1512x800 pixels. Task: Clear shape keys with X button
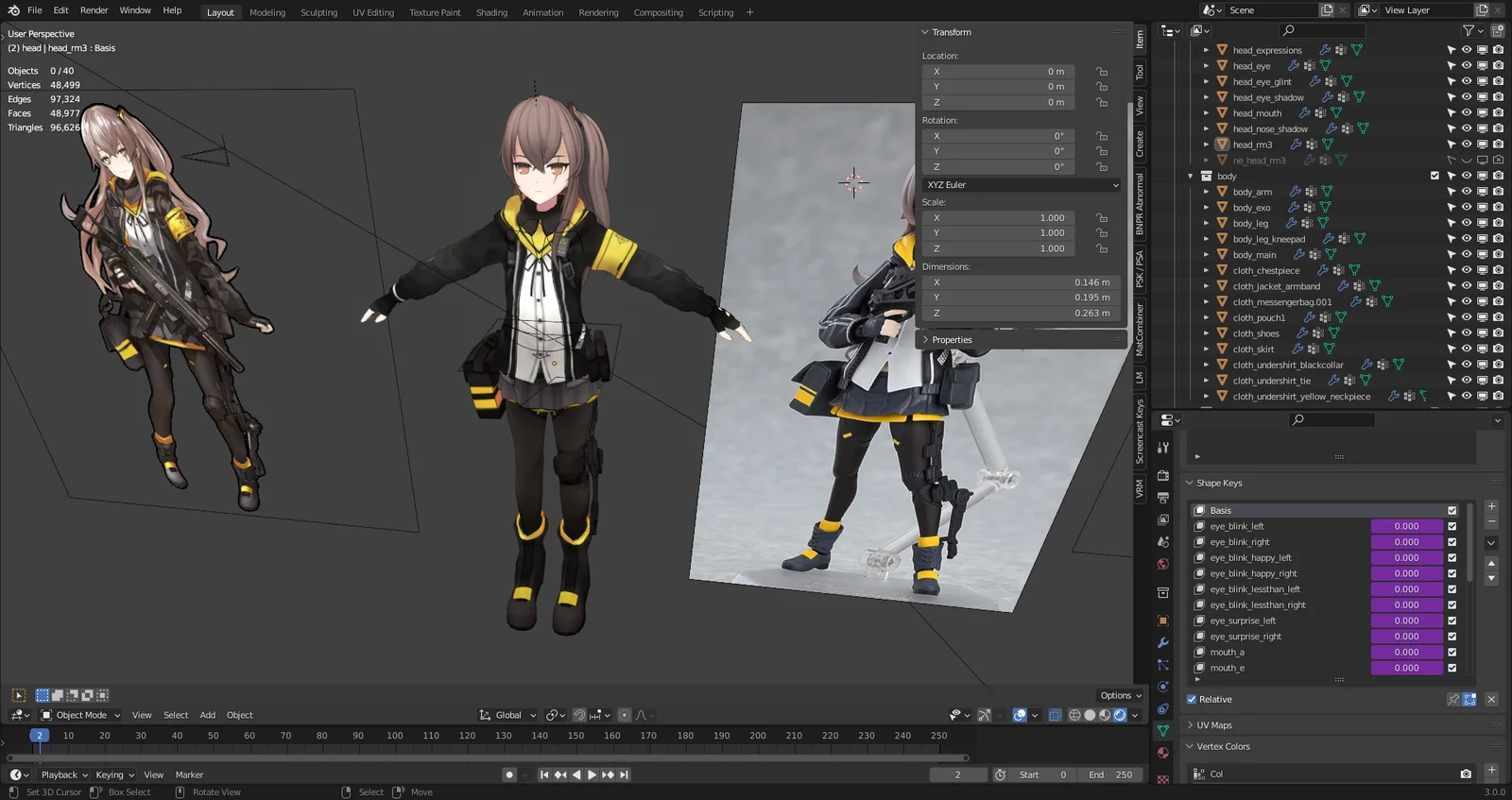[1491, 700]
